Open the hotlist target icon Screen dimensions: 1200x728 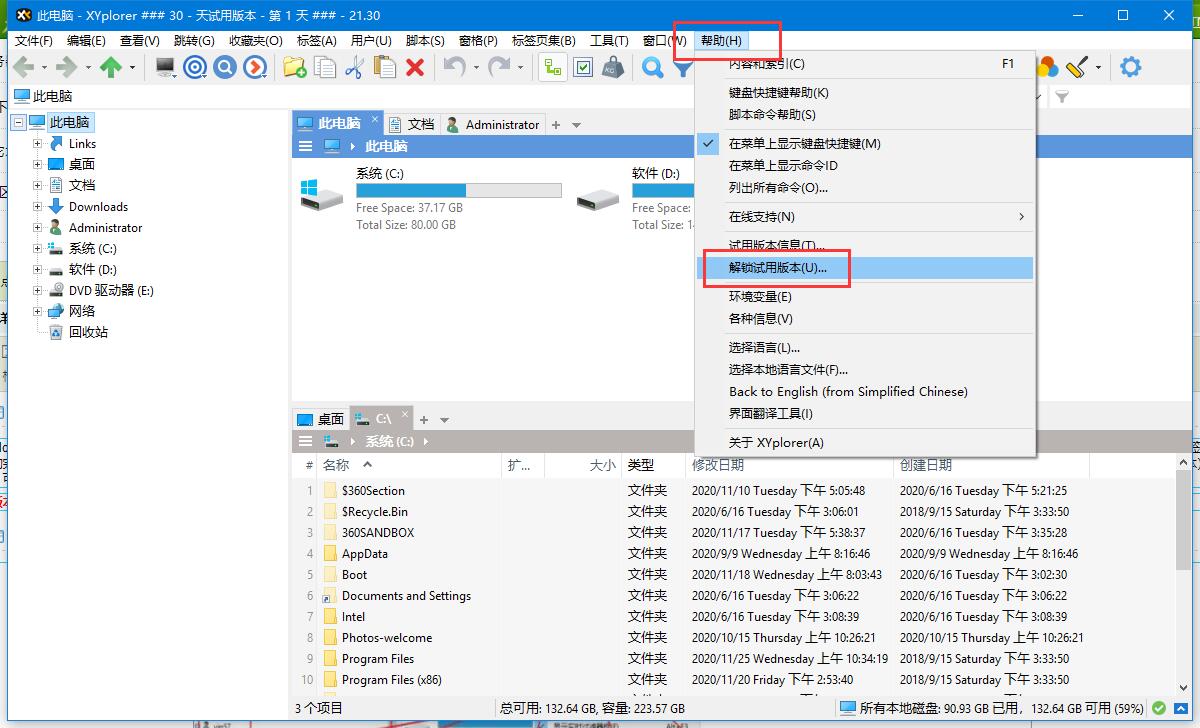(x=195, y=67)
